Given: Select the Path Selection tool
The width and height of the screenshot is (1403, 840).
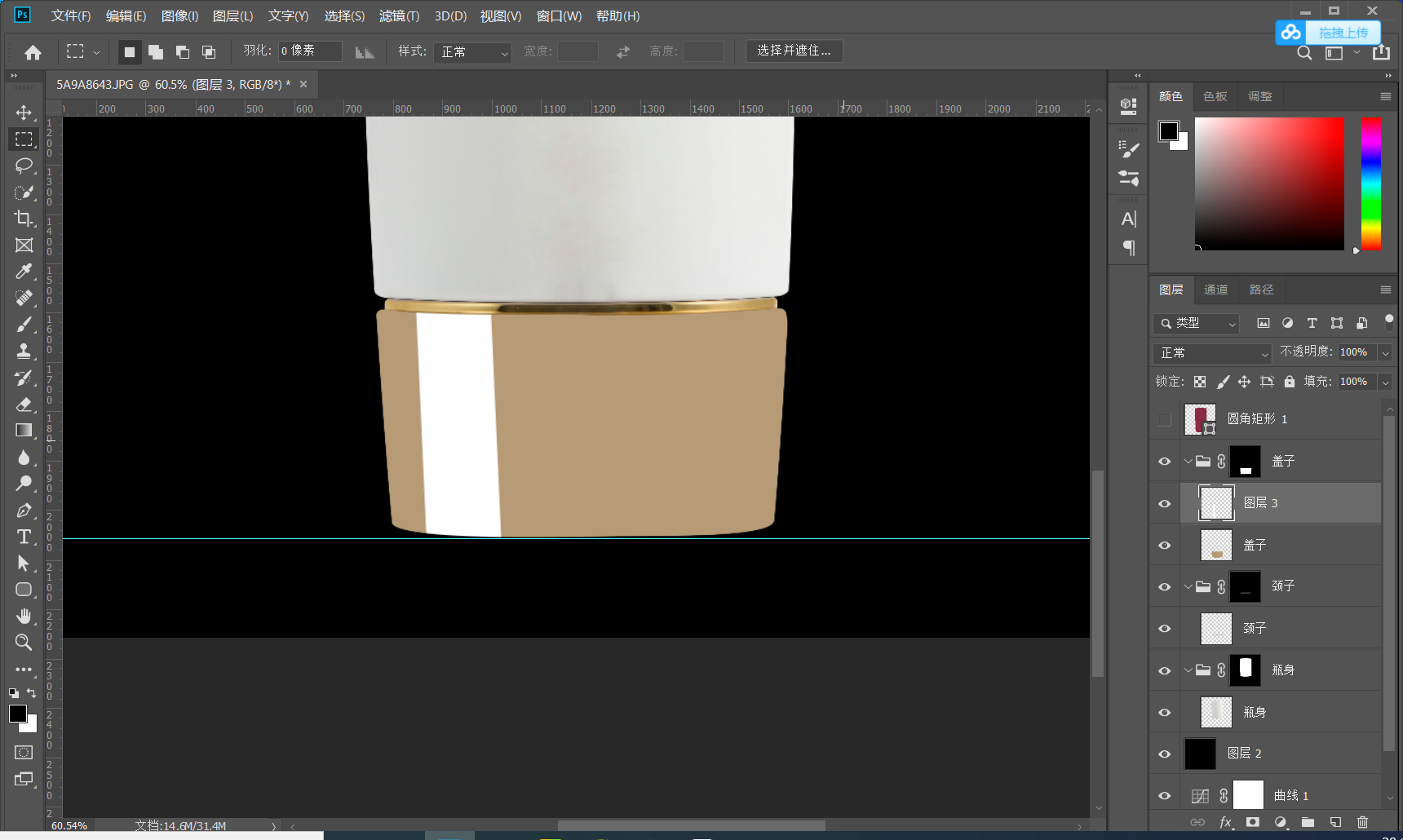Looking at the screenshot, I should 24,564.
